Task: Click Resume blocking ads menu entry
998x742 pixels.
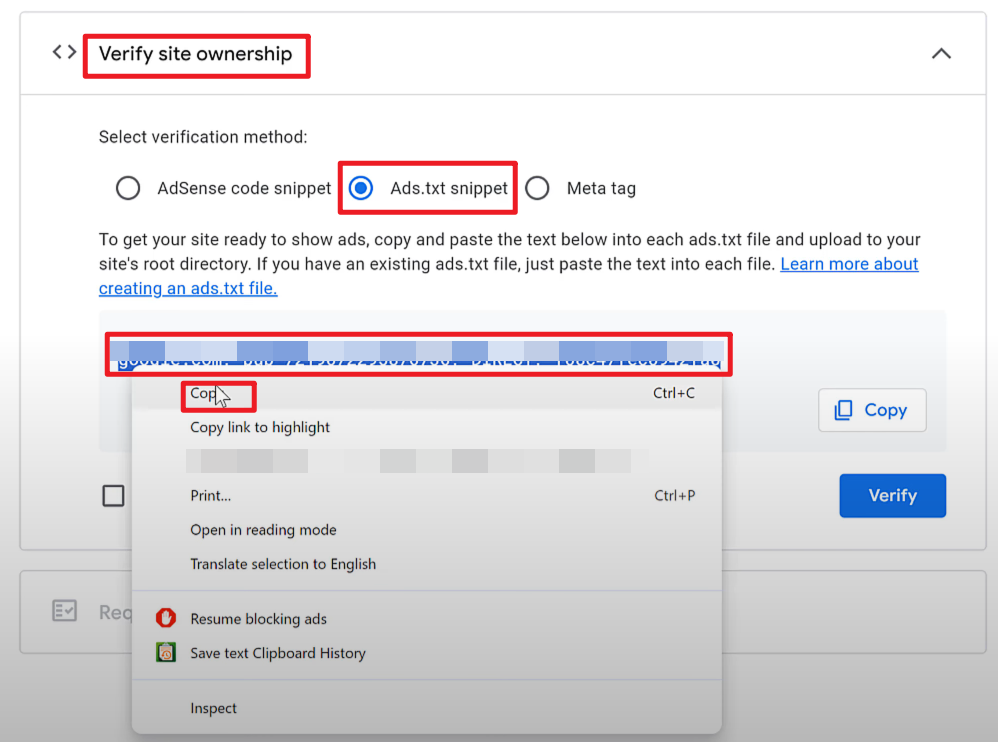Action: click(x=426, y=619)
